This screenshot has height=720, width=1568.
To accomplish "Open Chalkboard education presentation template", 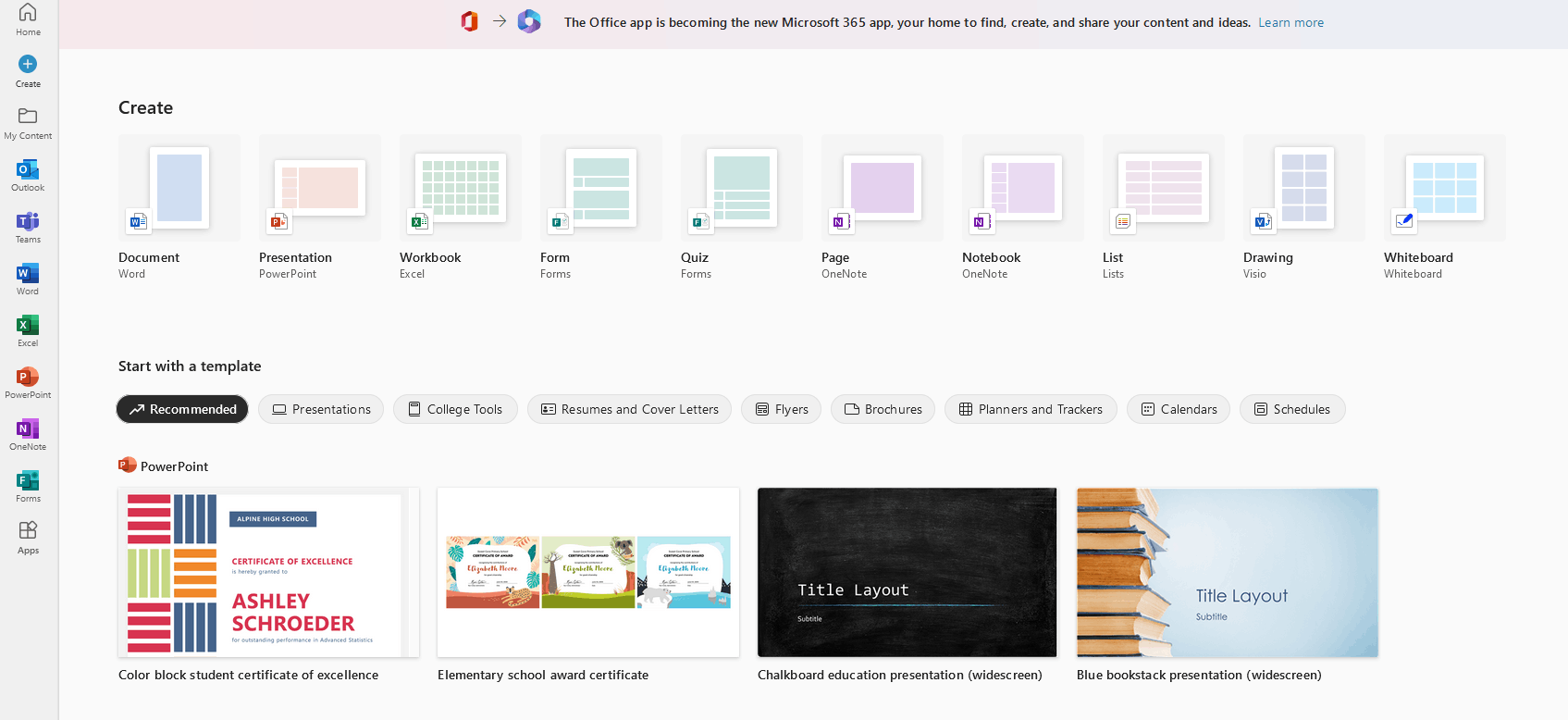I will [x=907, y=573].
